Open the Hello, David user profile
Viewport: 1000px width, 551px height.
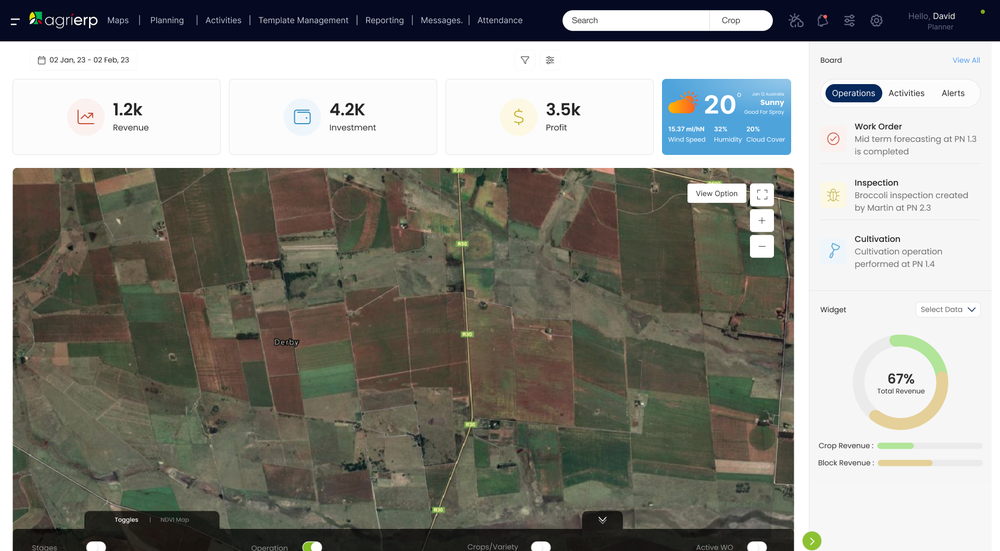click(x=932, y=20)
